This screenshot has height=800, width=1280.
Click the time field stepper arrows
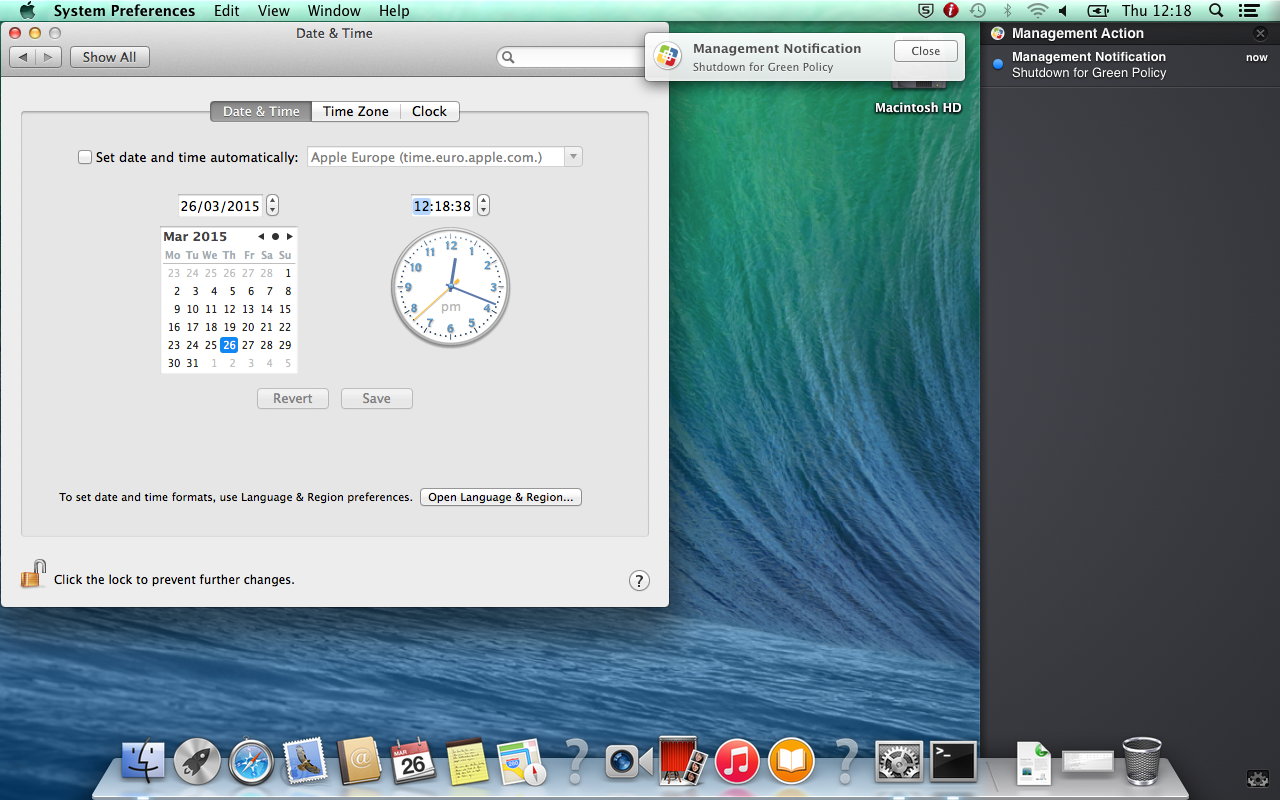484,206
